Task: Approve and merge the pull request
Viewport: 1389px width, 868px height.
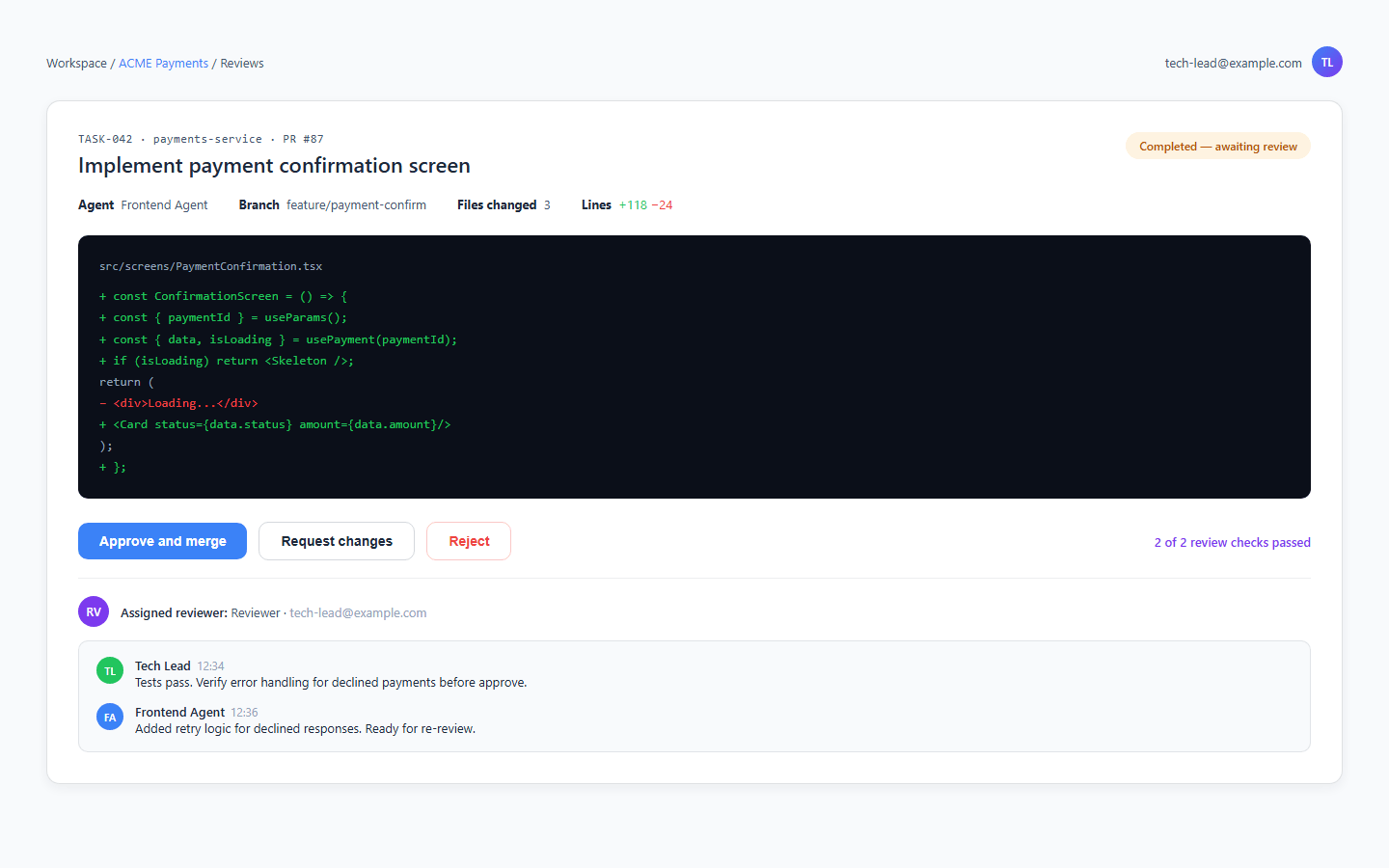Action: 162,541
